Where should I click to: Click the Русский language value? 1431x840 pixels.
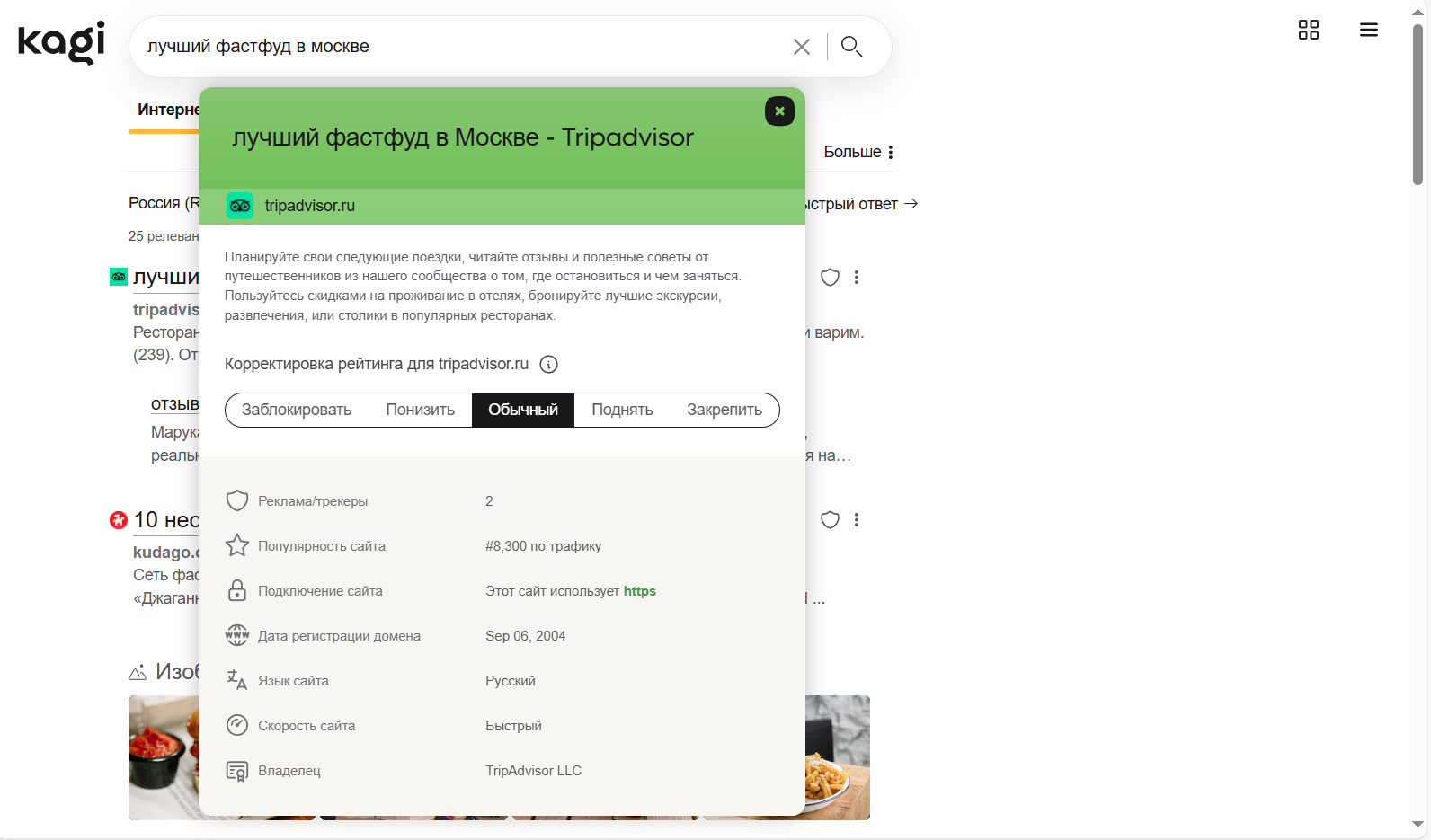pyautogui.click(x=511, y=681)
